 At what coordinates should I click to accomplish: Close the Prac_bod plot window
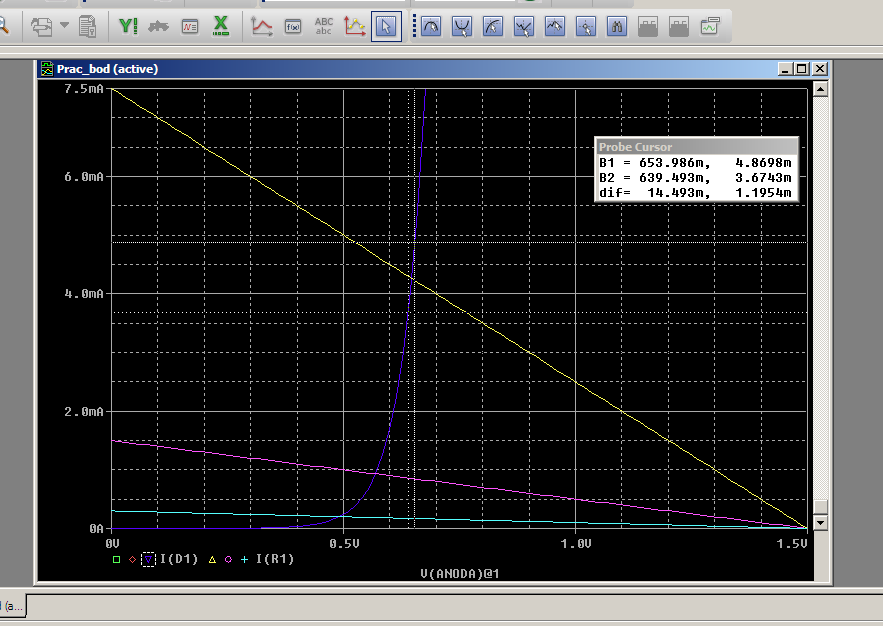click(820, 69)
